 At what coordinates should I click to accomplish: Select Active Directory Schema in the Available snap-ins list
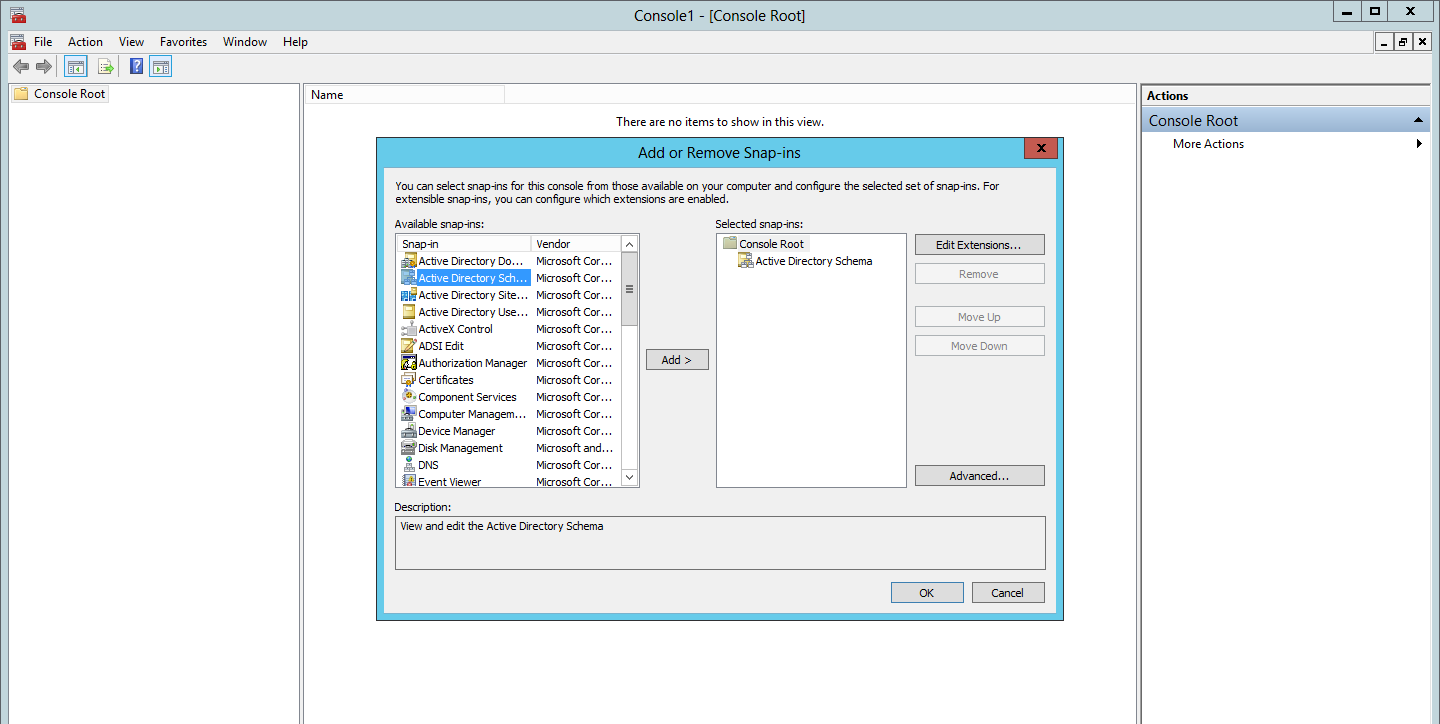click(465, 278)
